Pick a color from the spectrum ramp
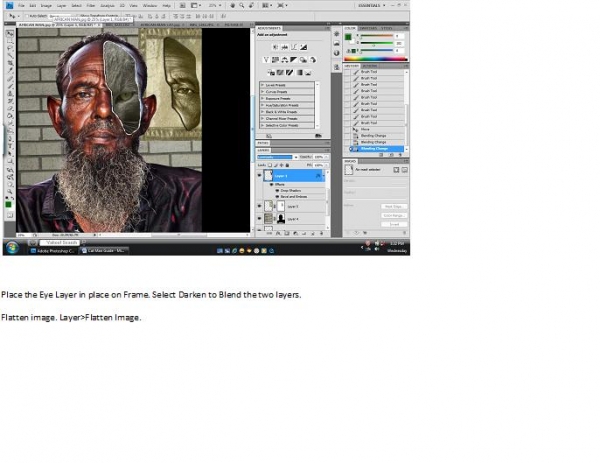The image size is (600, 463). pos(375,59)
